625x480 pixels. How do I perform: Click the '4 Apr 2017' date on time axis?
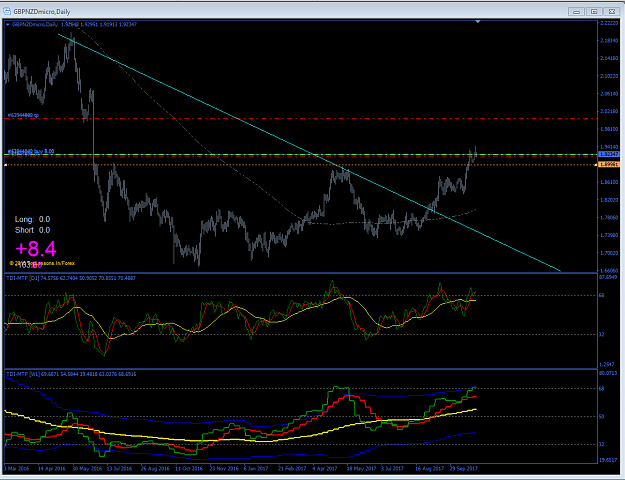(x=325, y=468)
